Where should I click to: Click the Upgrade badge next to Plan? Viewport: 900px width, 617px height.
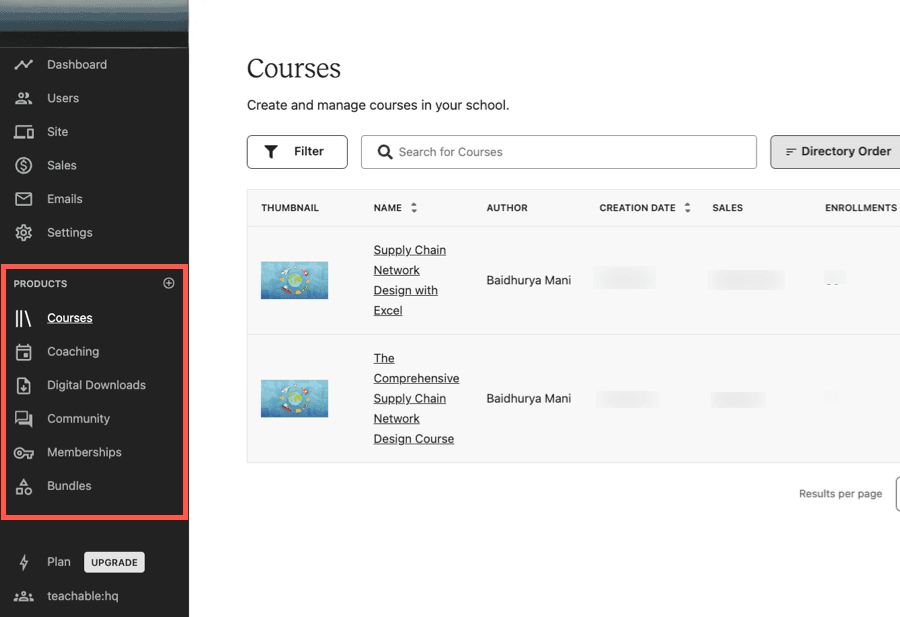pyautogui.click(x=114, y=562)
